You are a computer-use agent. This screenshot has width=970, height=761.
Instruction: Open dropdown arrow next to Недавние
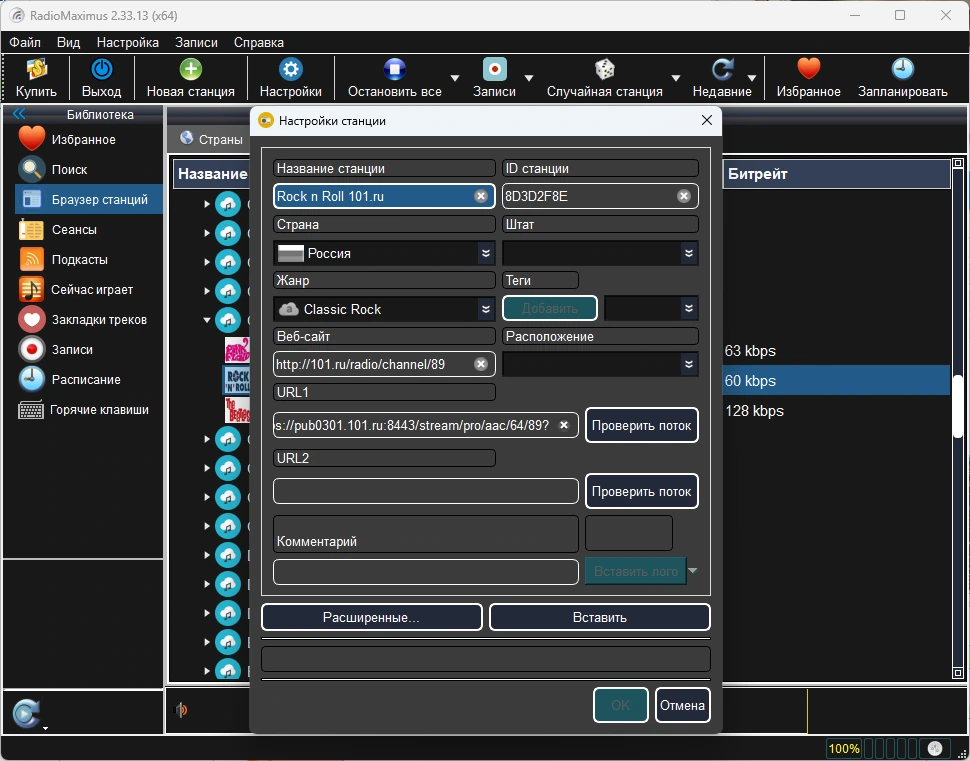(752, 78)
